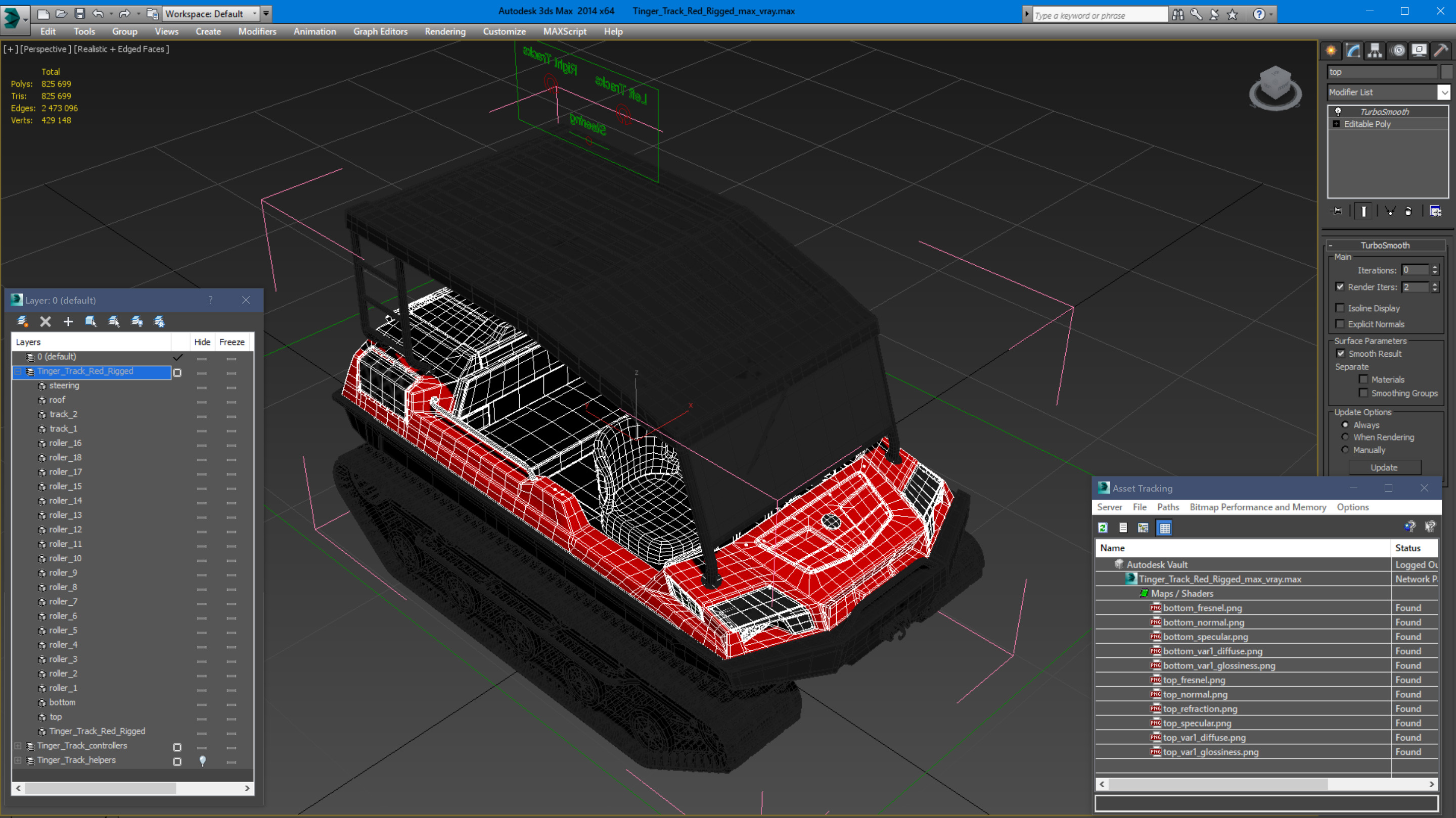The height and width of the screenshot is (818, 1456).
Task: Uncheck the Smooth Result checkbox
Action: pyautogui.click(x=1340, y=353)
